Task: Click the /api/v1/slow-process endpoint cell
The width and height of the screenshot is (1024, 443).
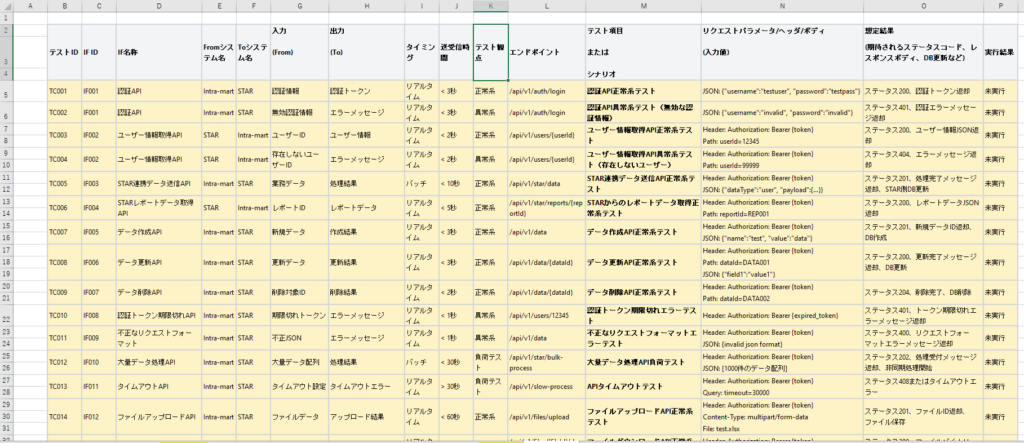Action: pyautogui.click(x=547, y=386)
